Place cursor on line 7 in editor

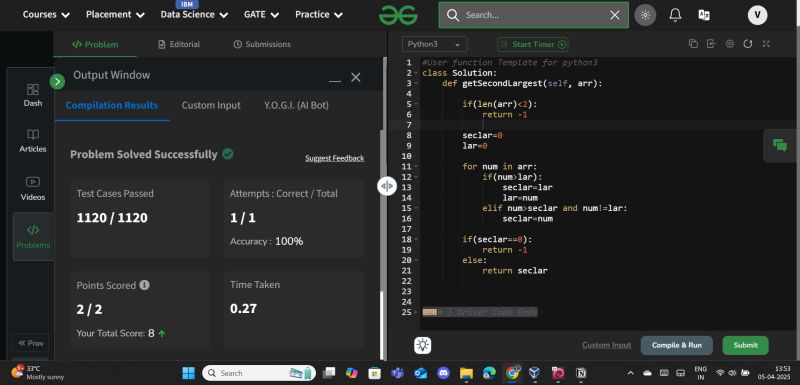point(607,125)
